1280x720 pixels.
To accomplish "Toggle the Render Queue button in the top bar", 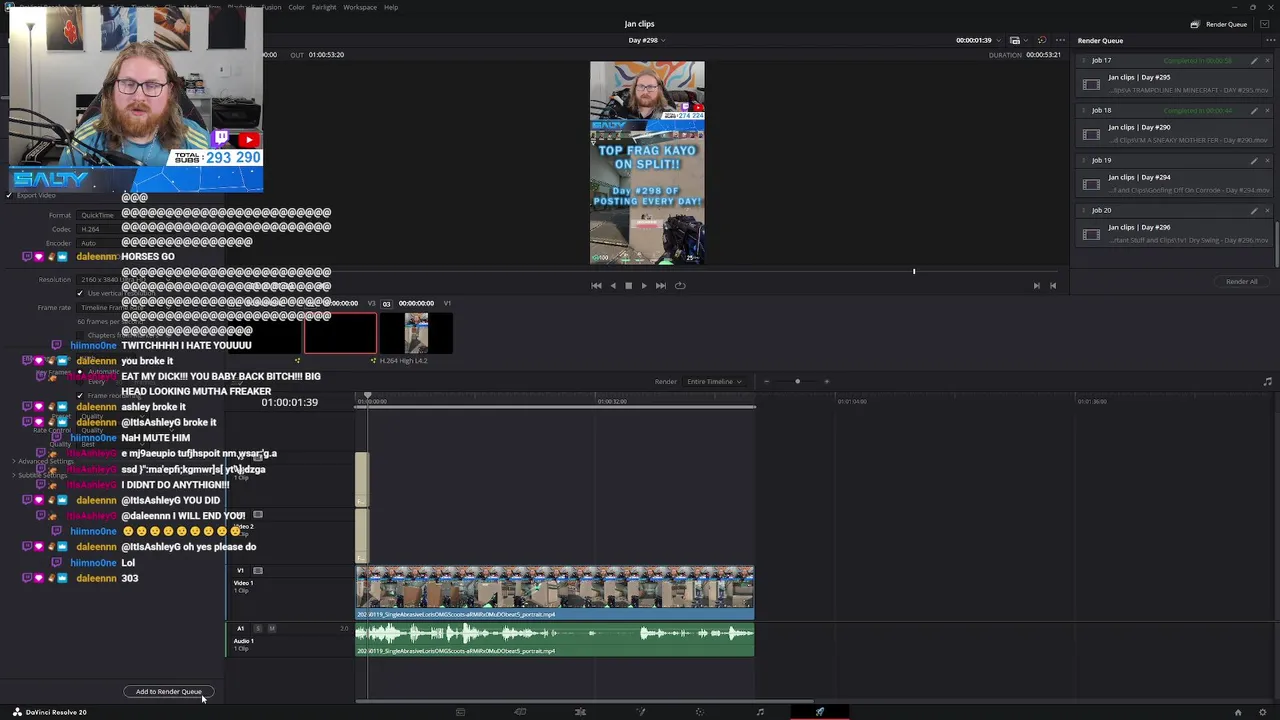I will pyautogui.click(x=1219, y=24).
